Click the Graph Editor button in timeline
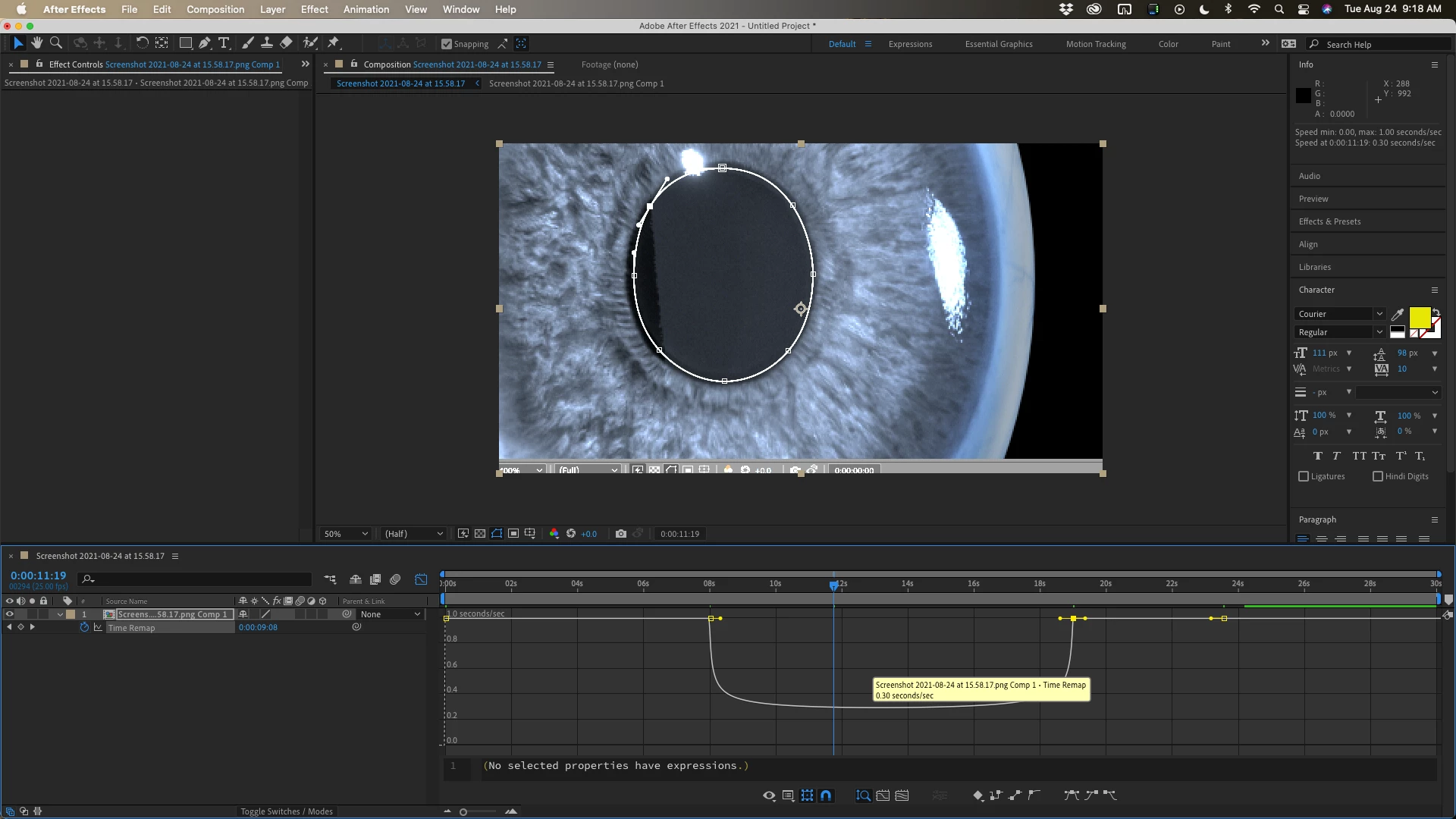Viewport: 1456px width, 819px height. click(421, 579)
